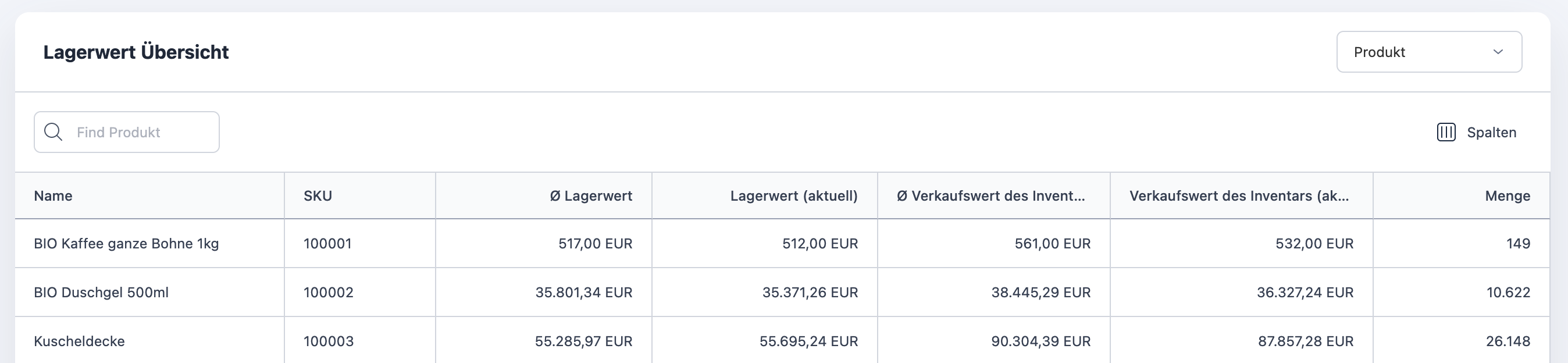1568x363 pixels.
Task: Sort by the Menge column header
Action: (x=1506, y=196)
